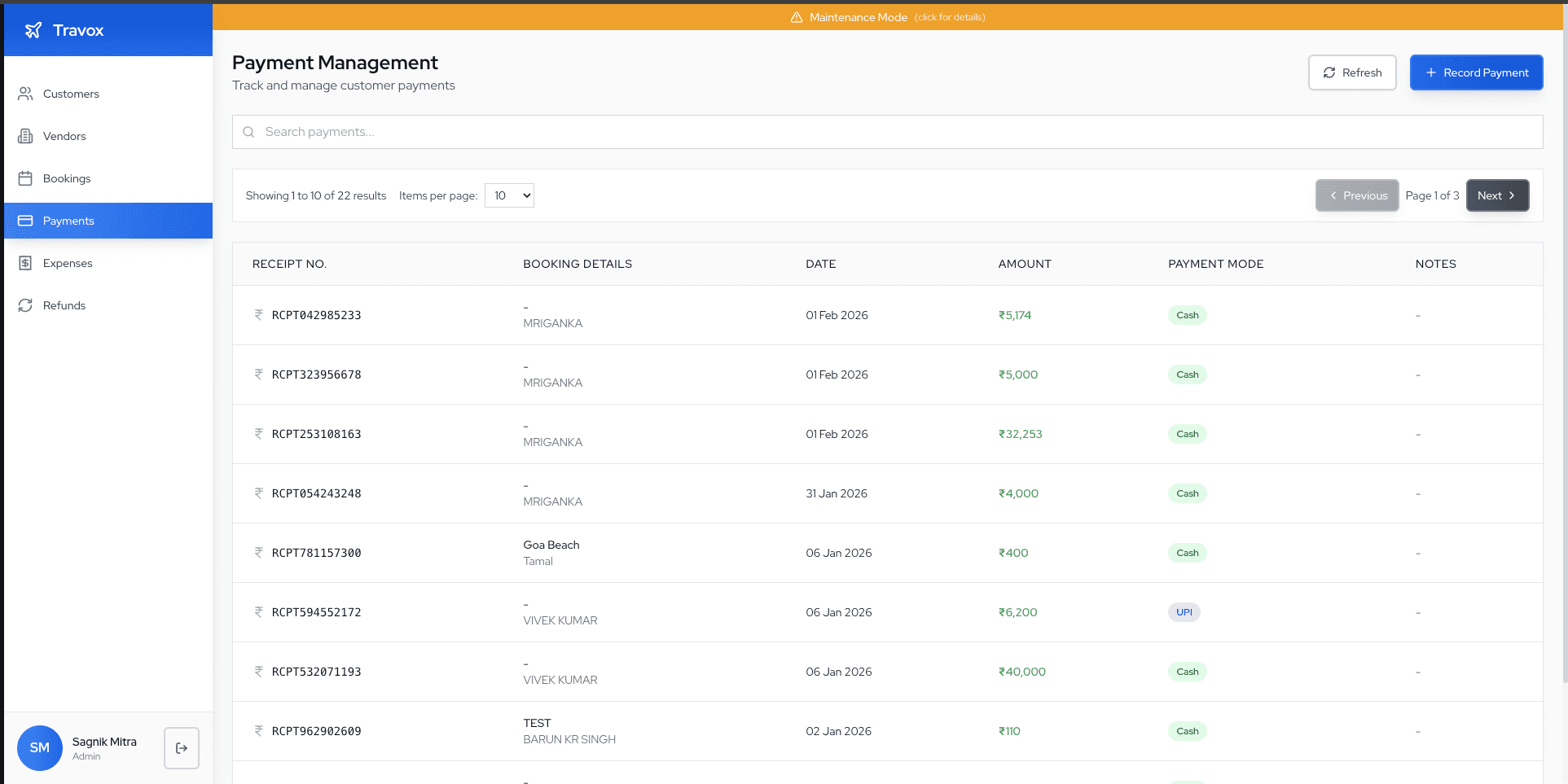Click rupee icon beside RCPT042985233

[259, 315]
